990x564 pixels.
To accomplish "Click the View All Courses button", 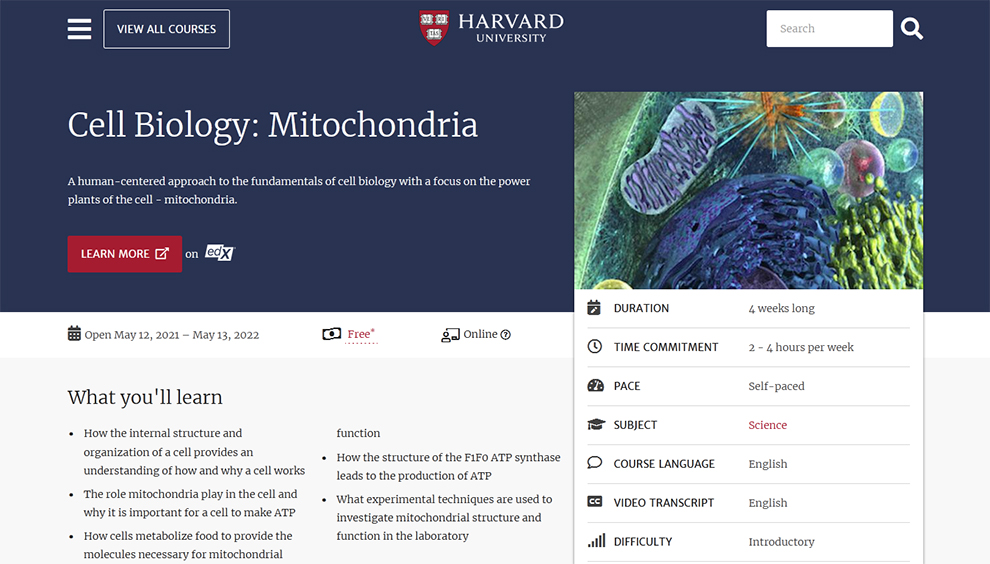I will click(167, 29).
